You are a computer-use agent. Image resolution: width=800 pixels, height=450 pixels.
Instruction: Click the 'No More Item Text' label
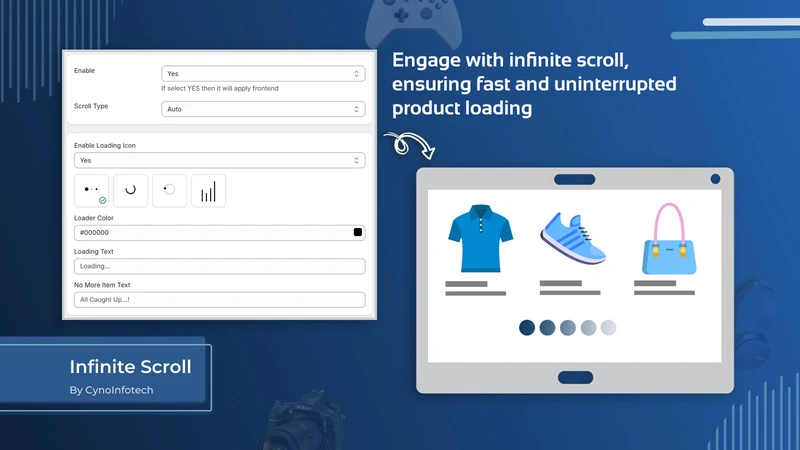point(102,285)
